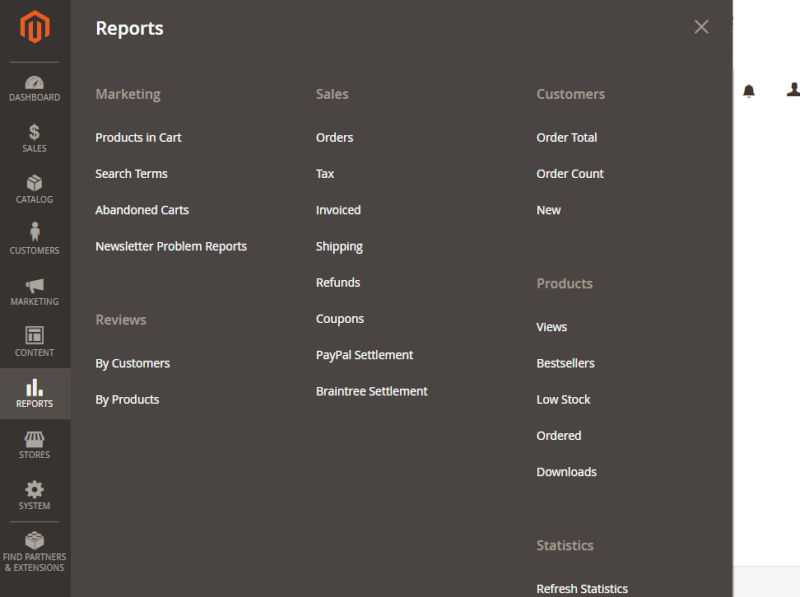Viewport: 800px width, 597px height.
Task: Open the Stores section
Action: point(34,444)
